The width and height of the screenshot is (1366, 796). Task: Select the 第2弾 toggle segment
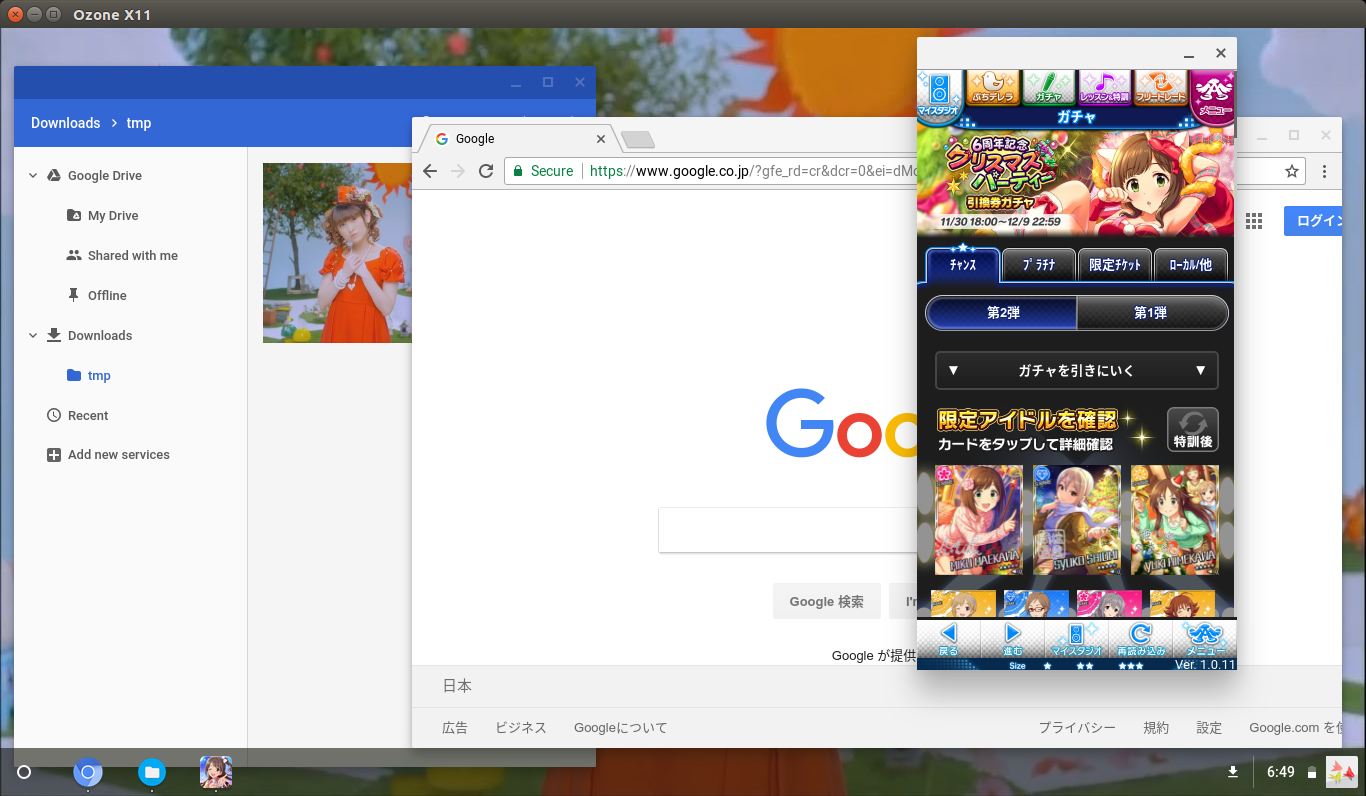[1002, 313]
